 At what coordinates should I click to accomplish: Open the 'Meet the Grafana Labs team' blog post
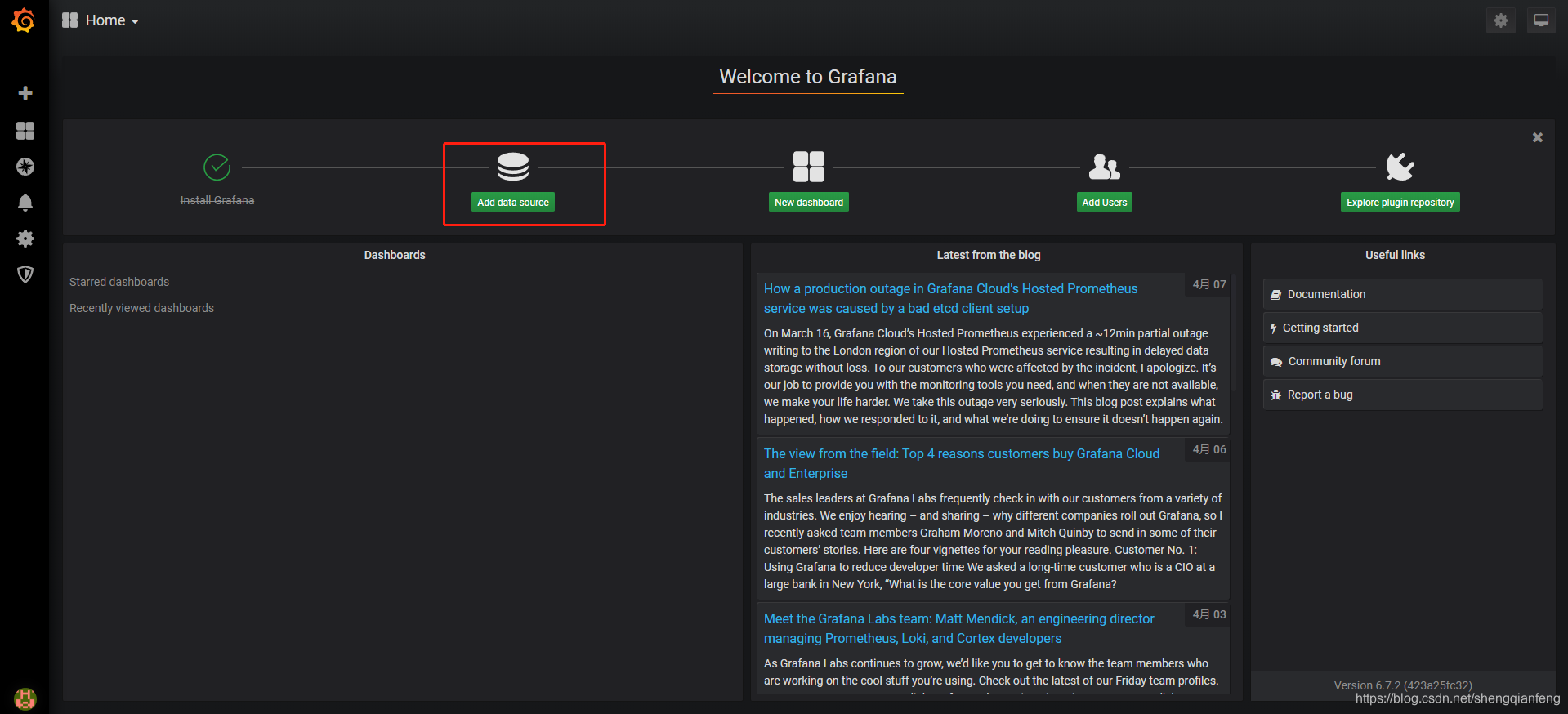[959, 629]
